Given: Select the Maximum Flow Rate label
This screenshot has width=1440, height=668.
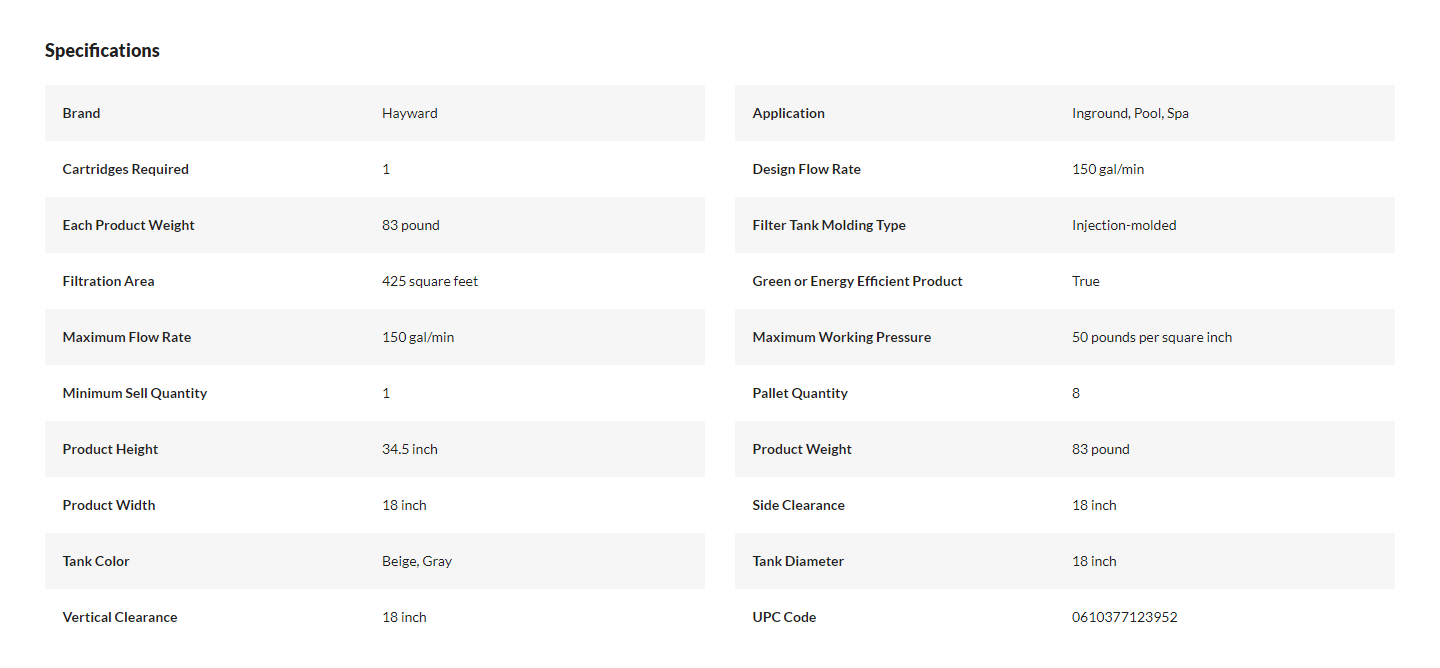Looking at the screenshot, I should (126, 337).
